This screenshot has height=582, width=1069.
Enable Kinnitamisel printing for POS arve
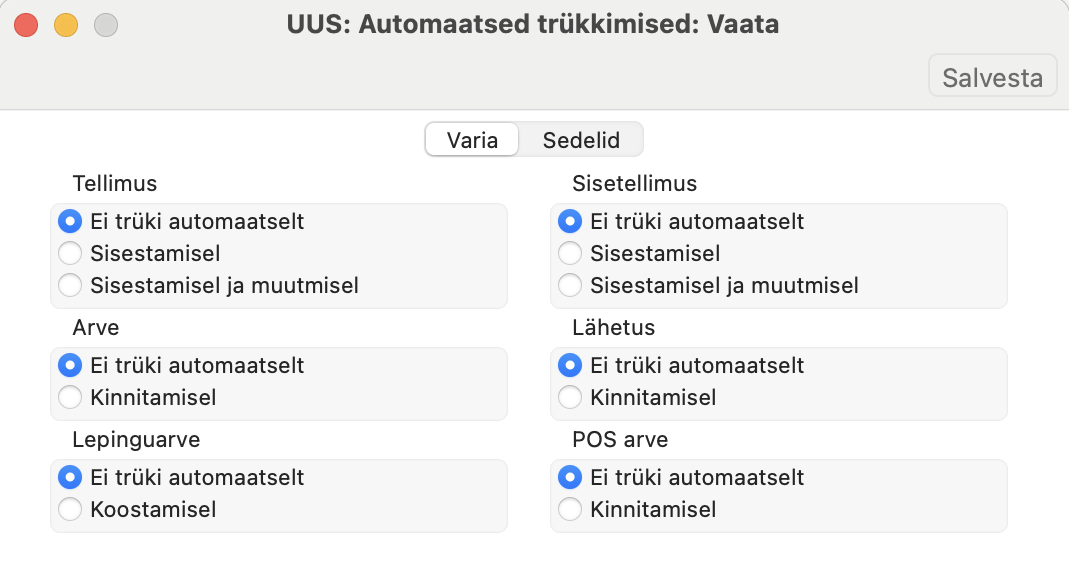click(x=570, y=509)
